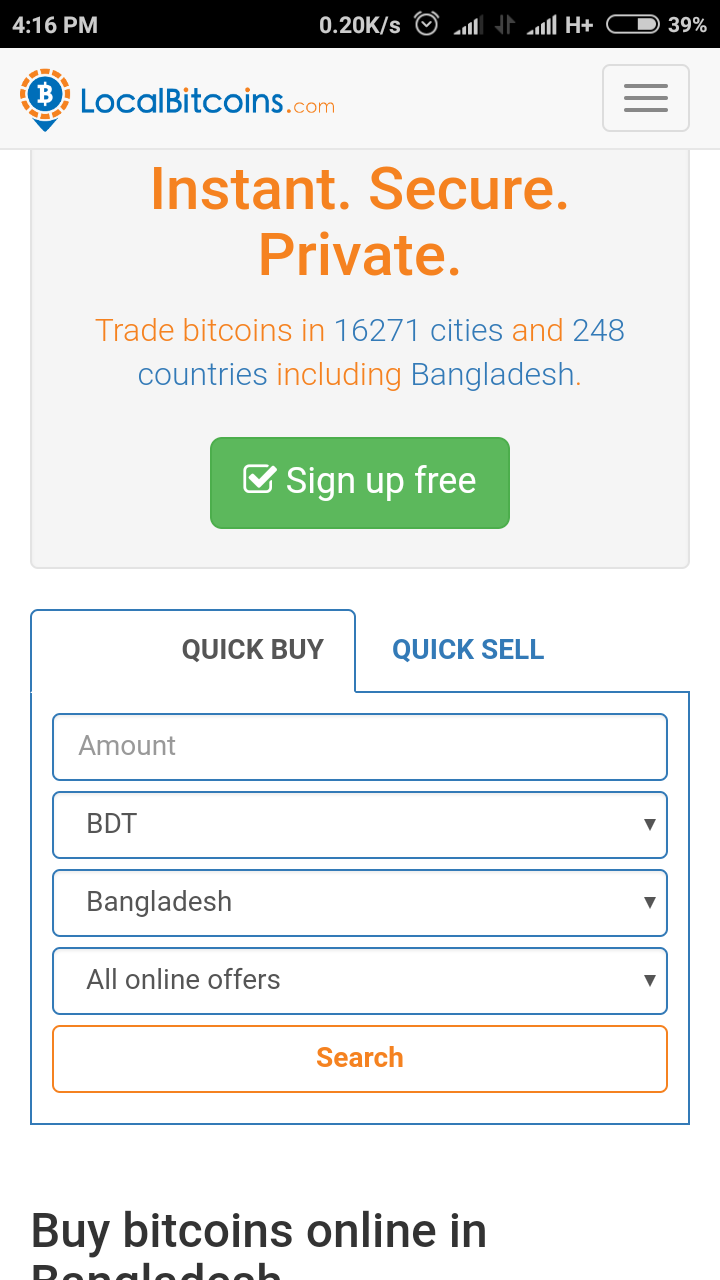Tap the second SIM signal bars icon

pos(541,25)
